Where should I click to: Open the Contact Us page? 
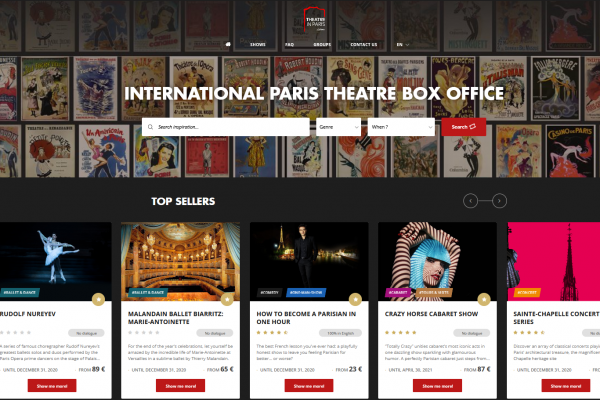(364, 44)
